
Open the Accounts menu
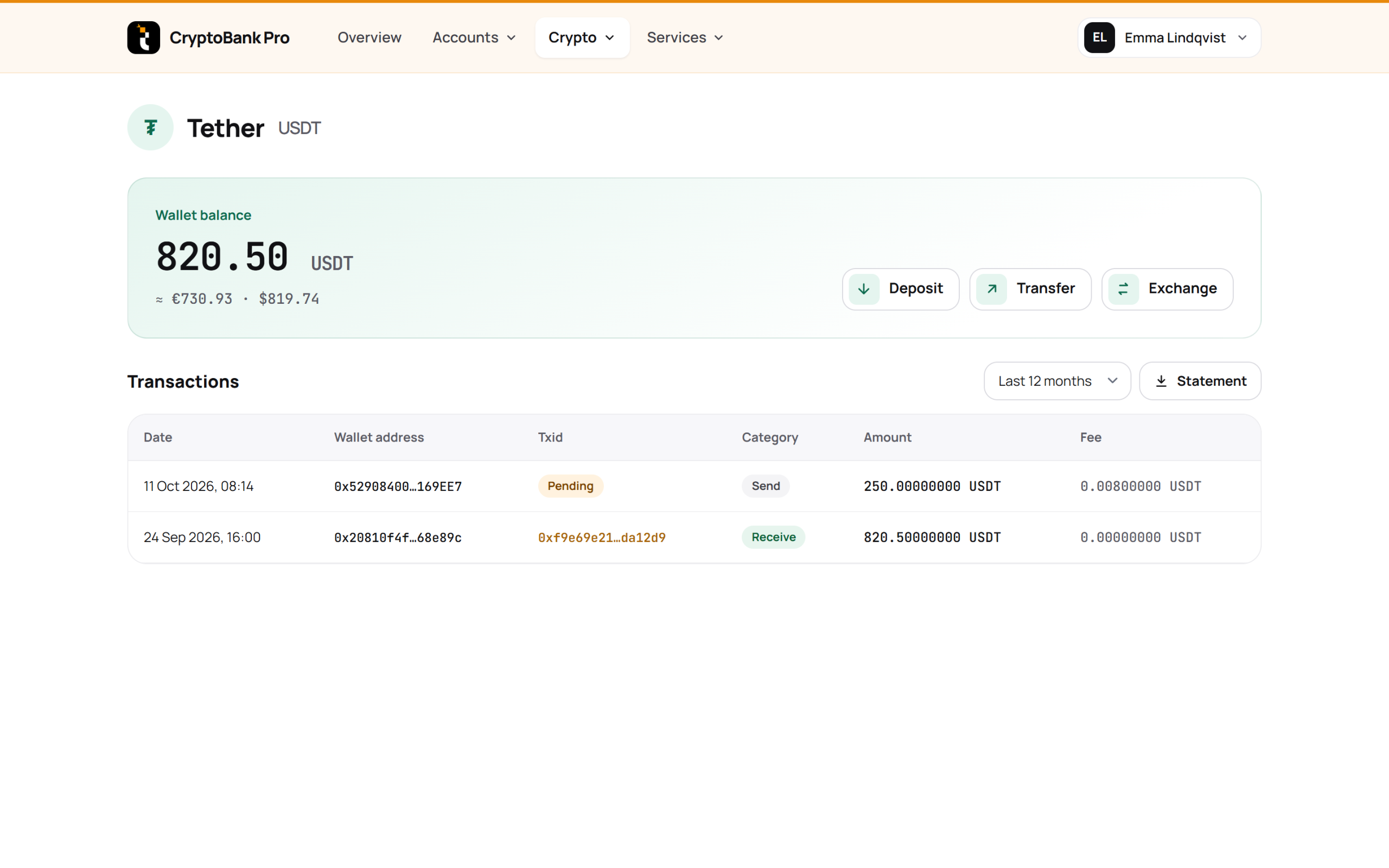474,37
